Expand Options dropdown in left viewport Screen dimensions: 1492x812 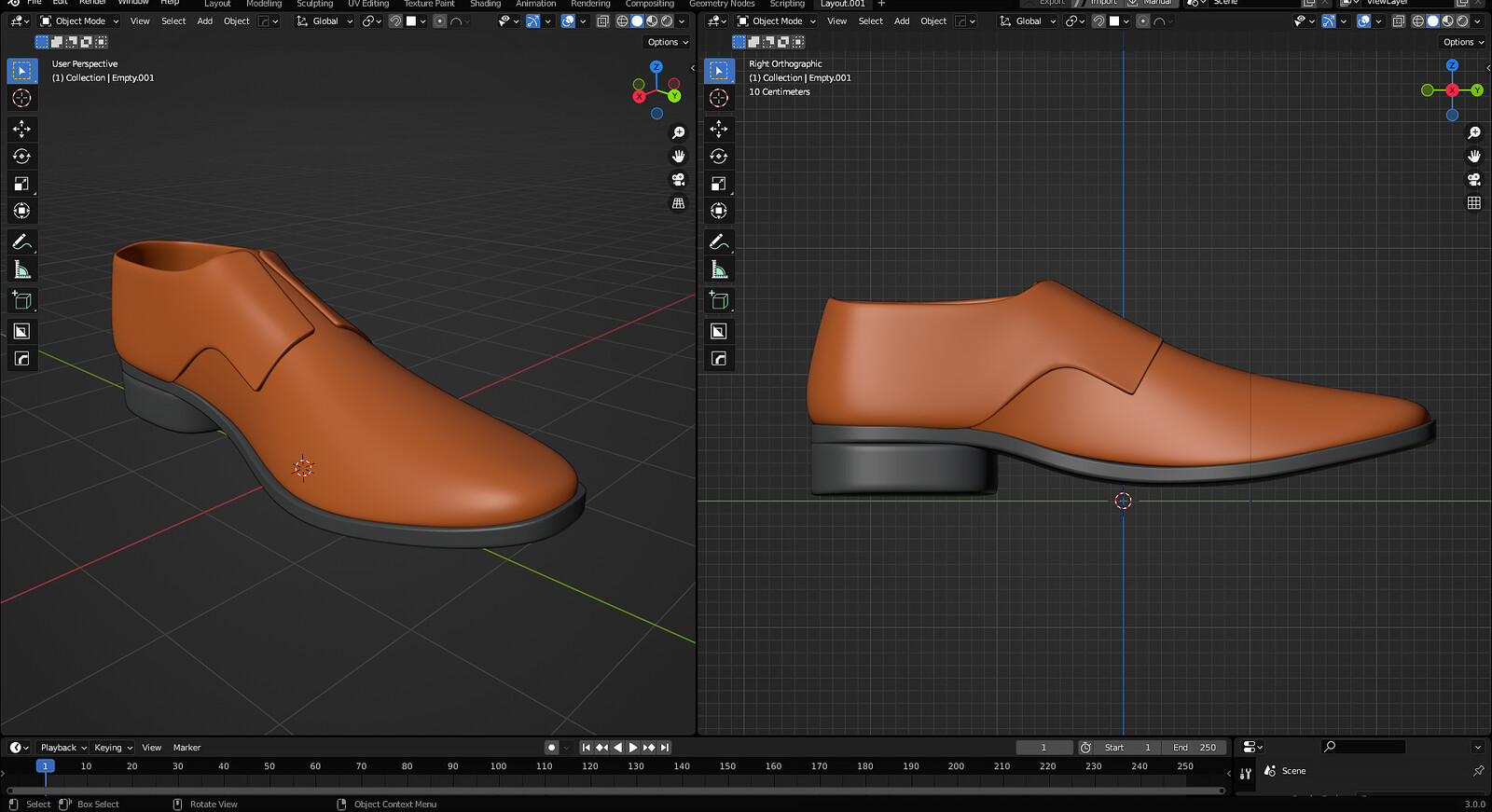click(668, 42)
